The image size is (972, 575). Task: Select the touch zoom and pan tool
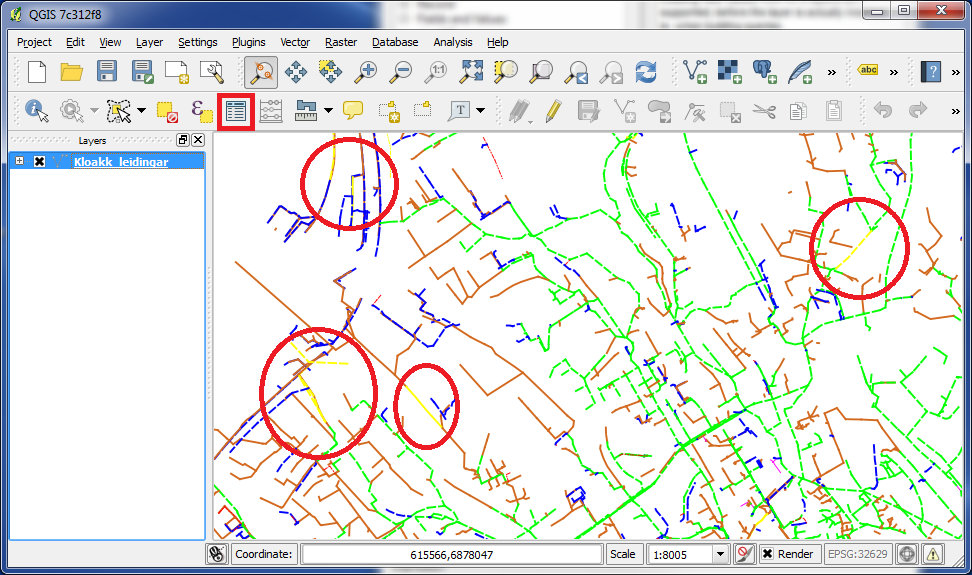tap(260, 72)
